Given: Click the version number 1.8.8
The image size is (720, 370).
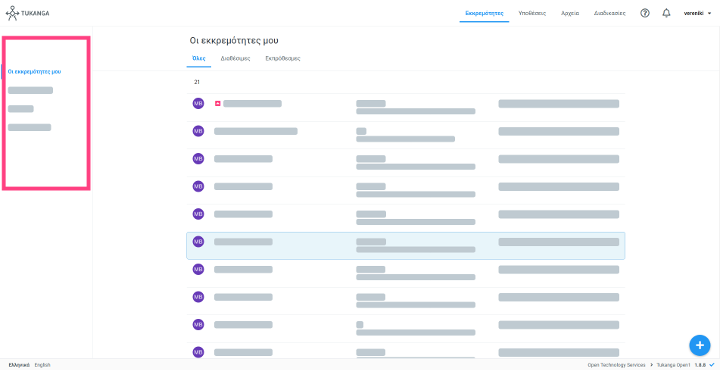Looking at the screenshot, I should pyautogui.click(x=700, y=365).
